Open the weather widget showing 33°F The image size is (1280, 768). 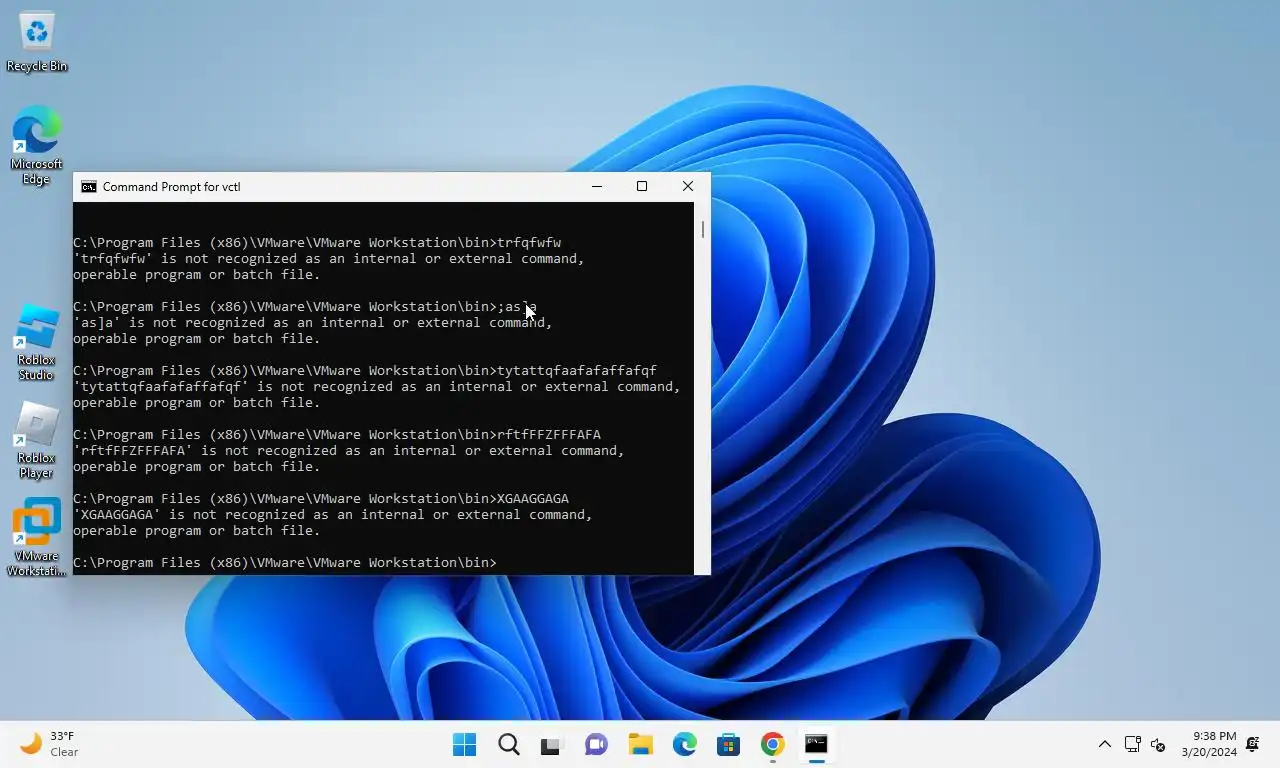click(x=50, y=744)
